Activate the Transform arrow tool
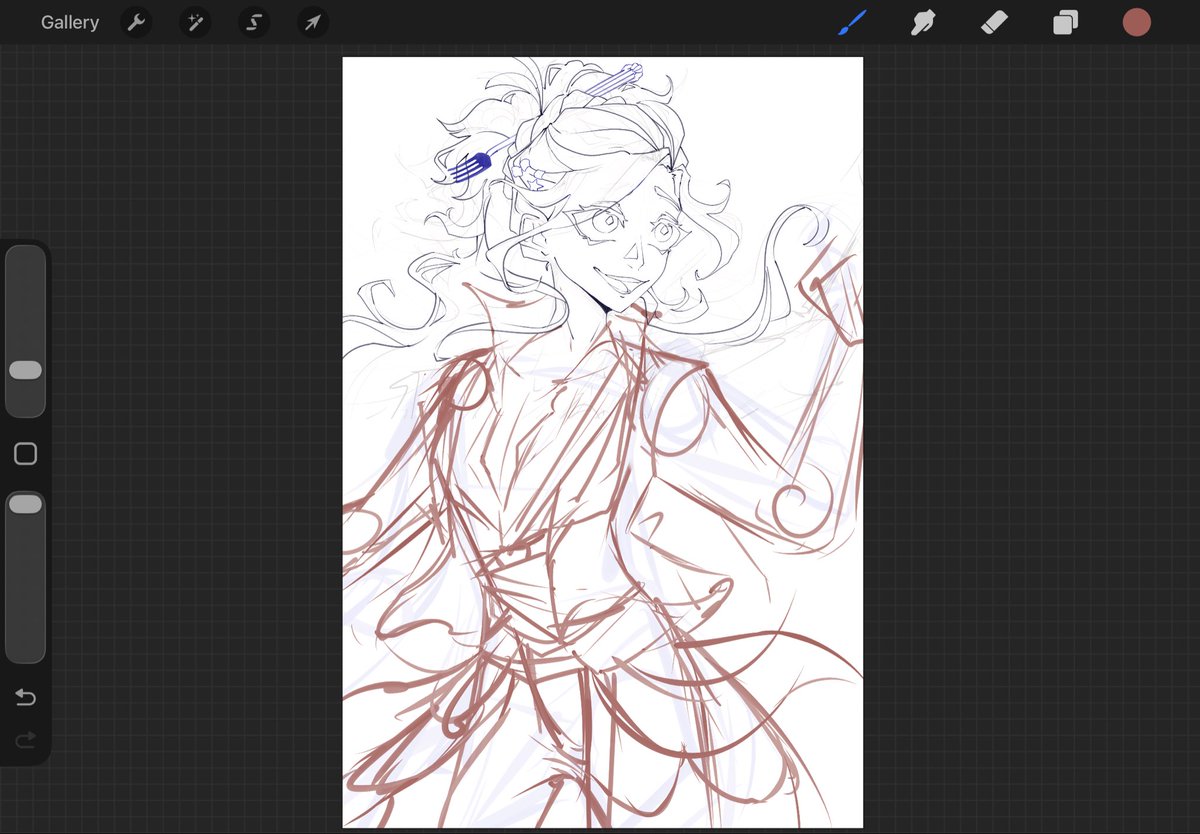 [313, 22]
